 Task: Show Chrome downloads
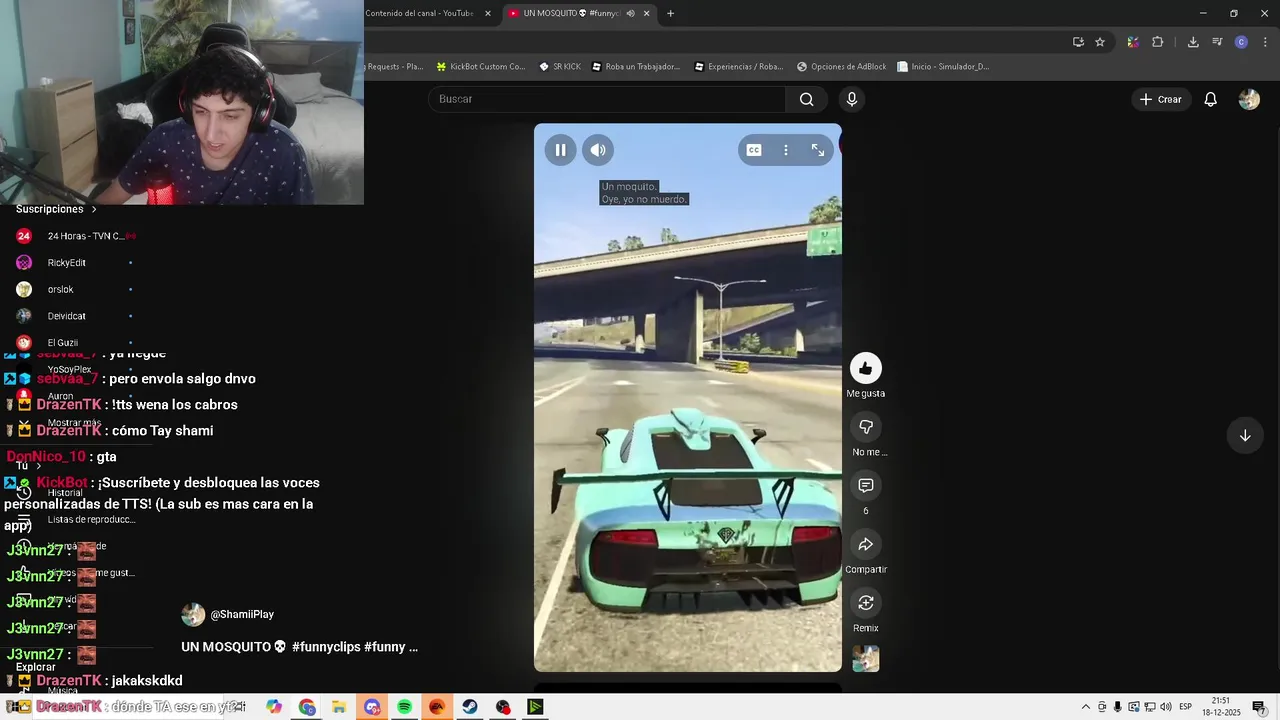click(1193, 42)
